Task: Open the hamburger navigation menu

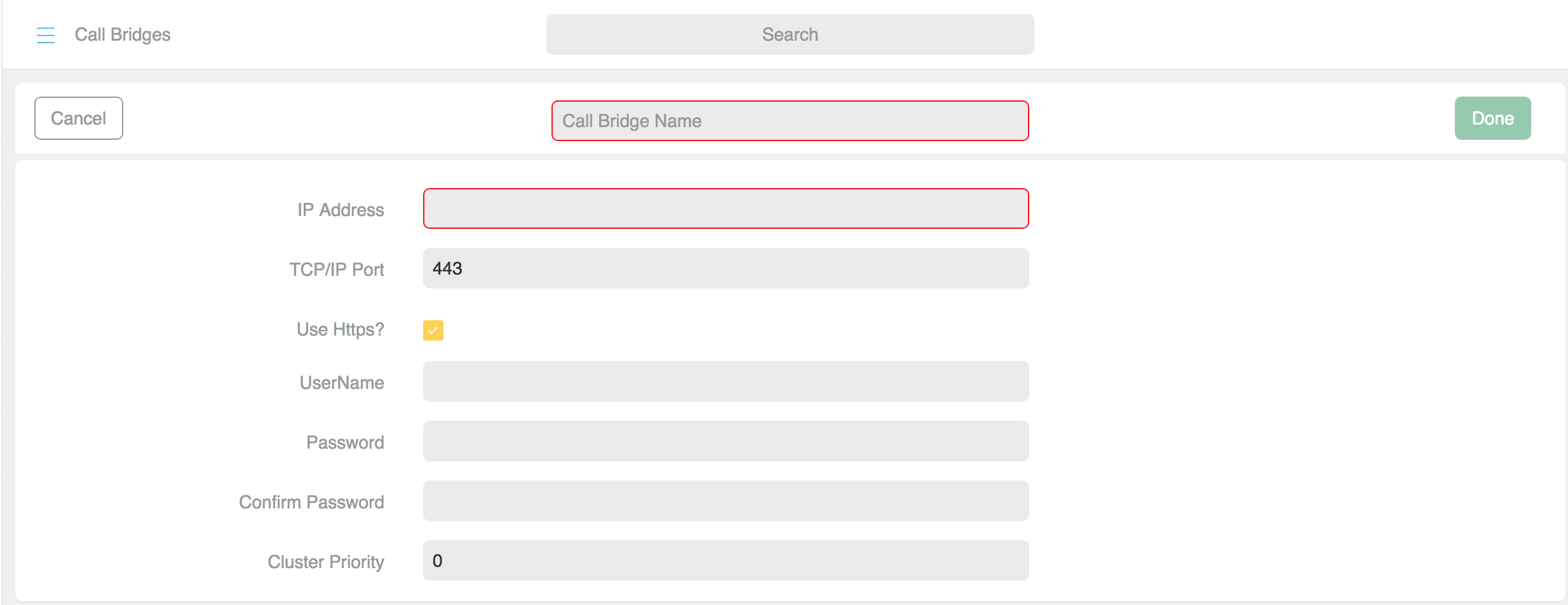Action: pos(46,35)
